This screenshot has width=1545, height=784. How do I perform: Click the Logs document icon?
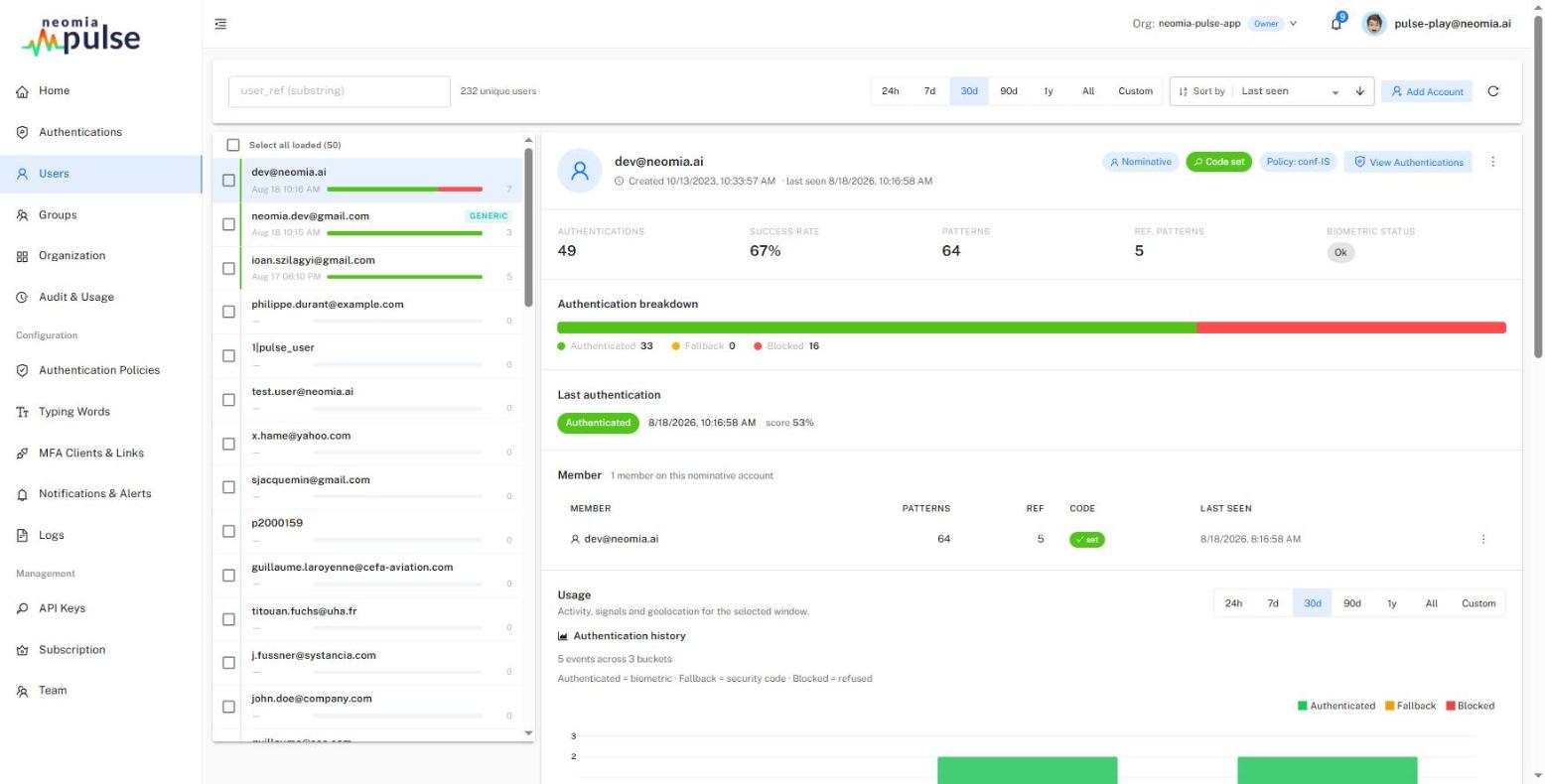coord(22,536)
